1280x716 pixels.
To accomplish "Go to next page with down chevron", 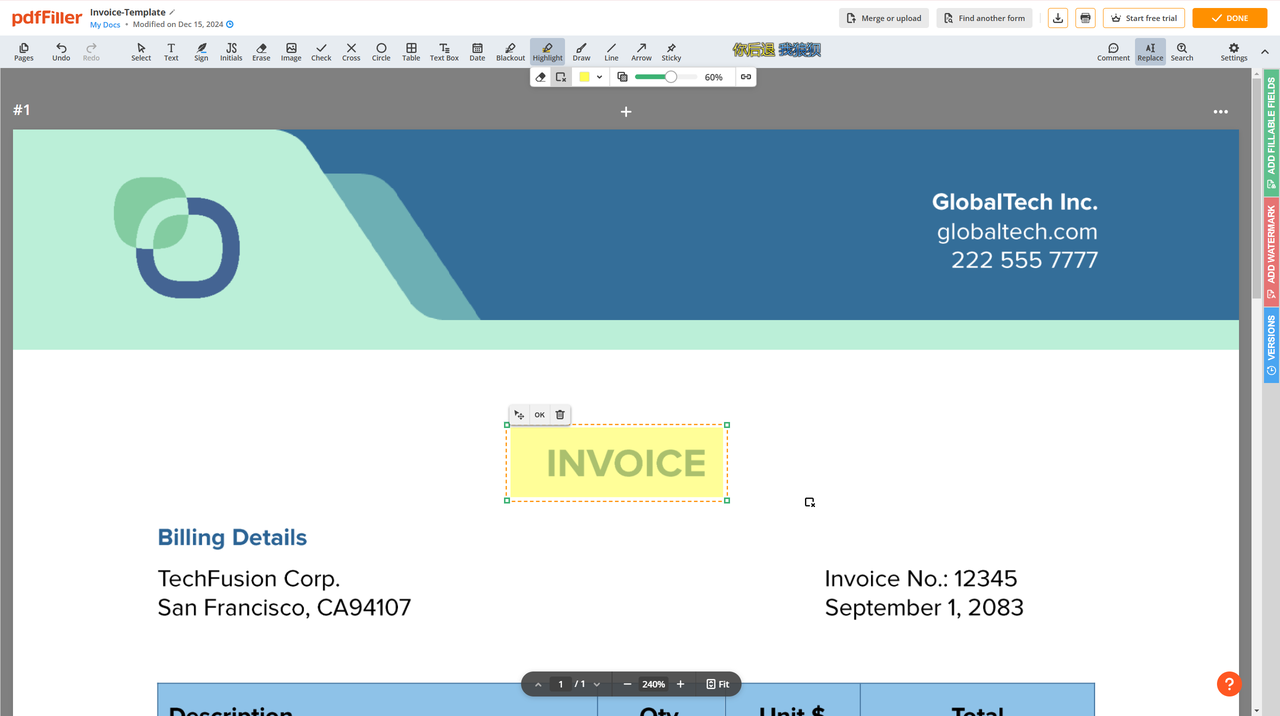I will click(x=597, y=685).
